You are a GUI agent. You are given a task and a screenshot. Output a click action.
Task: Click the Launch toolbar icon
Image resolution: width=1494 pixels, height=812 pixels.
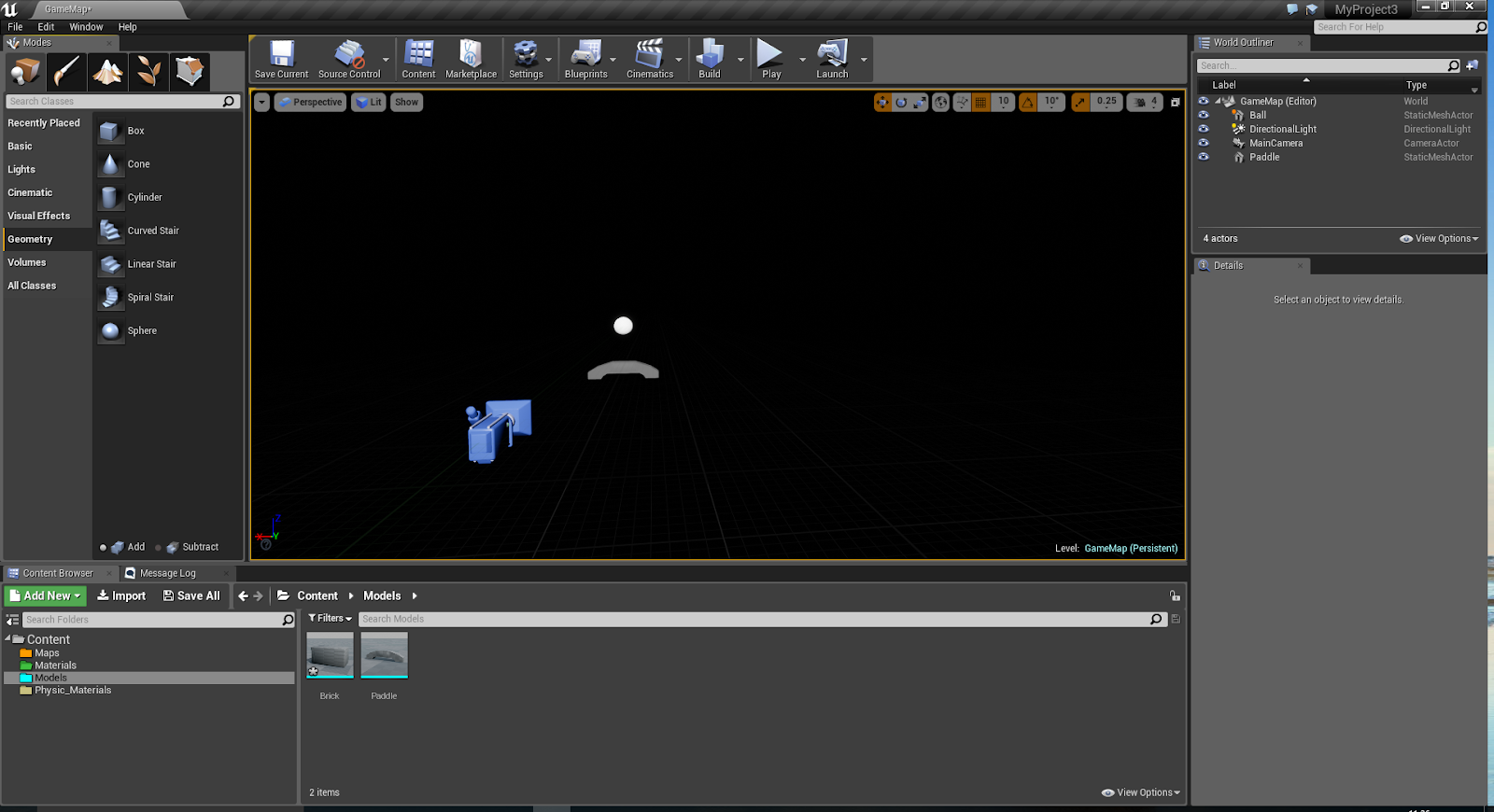click(x=832, y=59)
